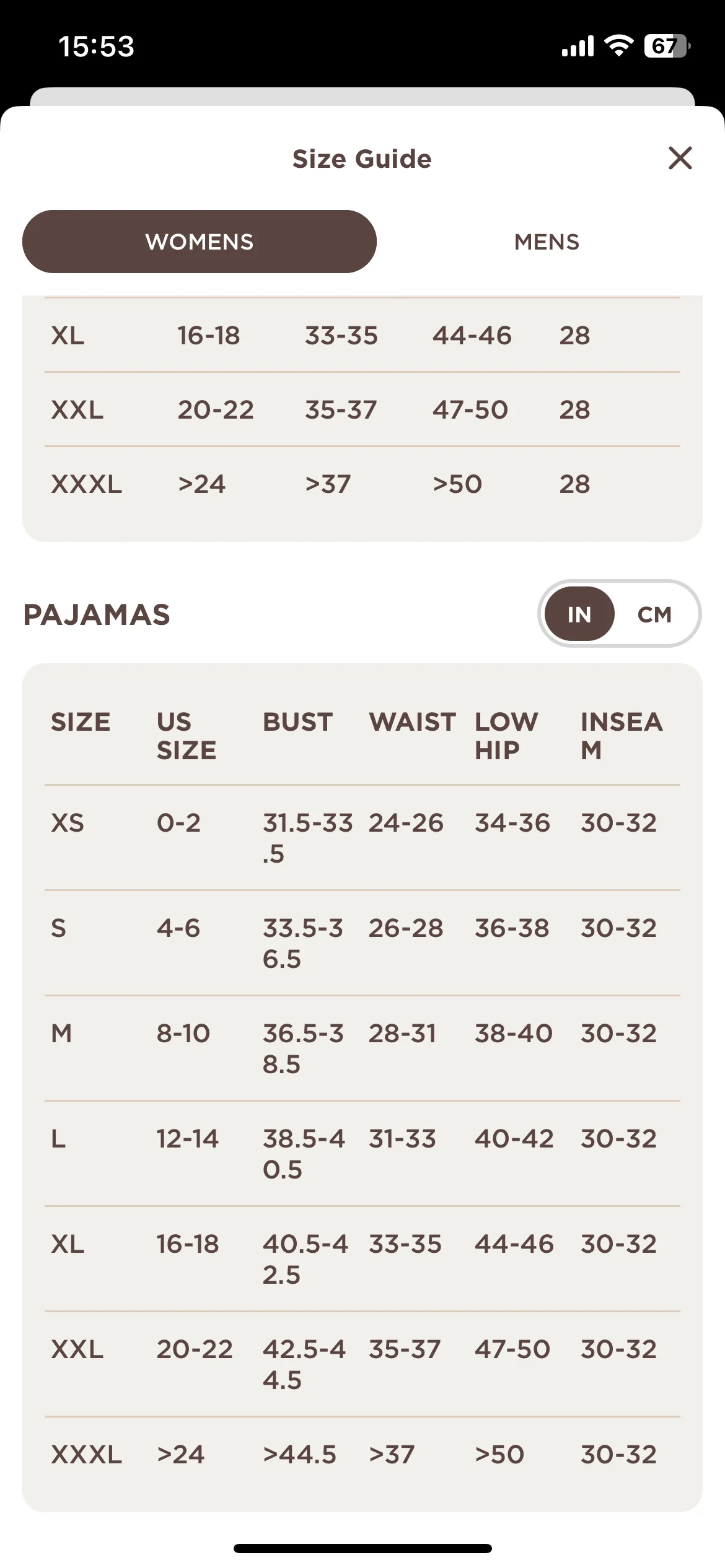Select the WOMENS tab
Screen dimensions: 725x1568
pos(200,242)
